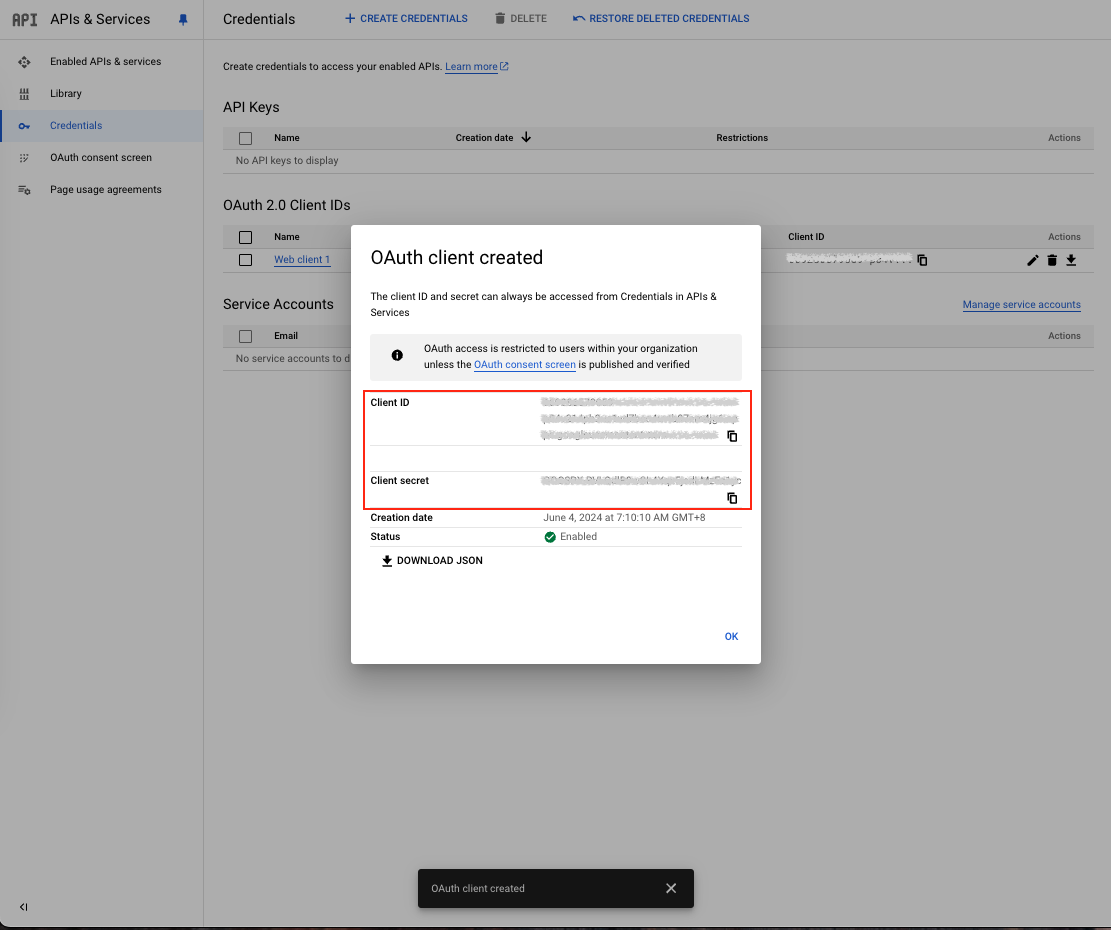Image resolution: width=1111 pixels, height=930 pixels.
Task: Click the Restrictions column header
Action: point(742,138)
